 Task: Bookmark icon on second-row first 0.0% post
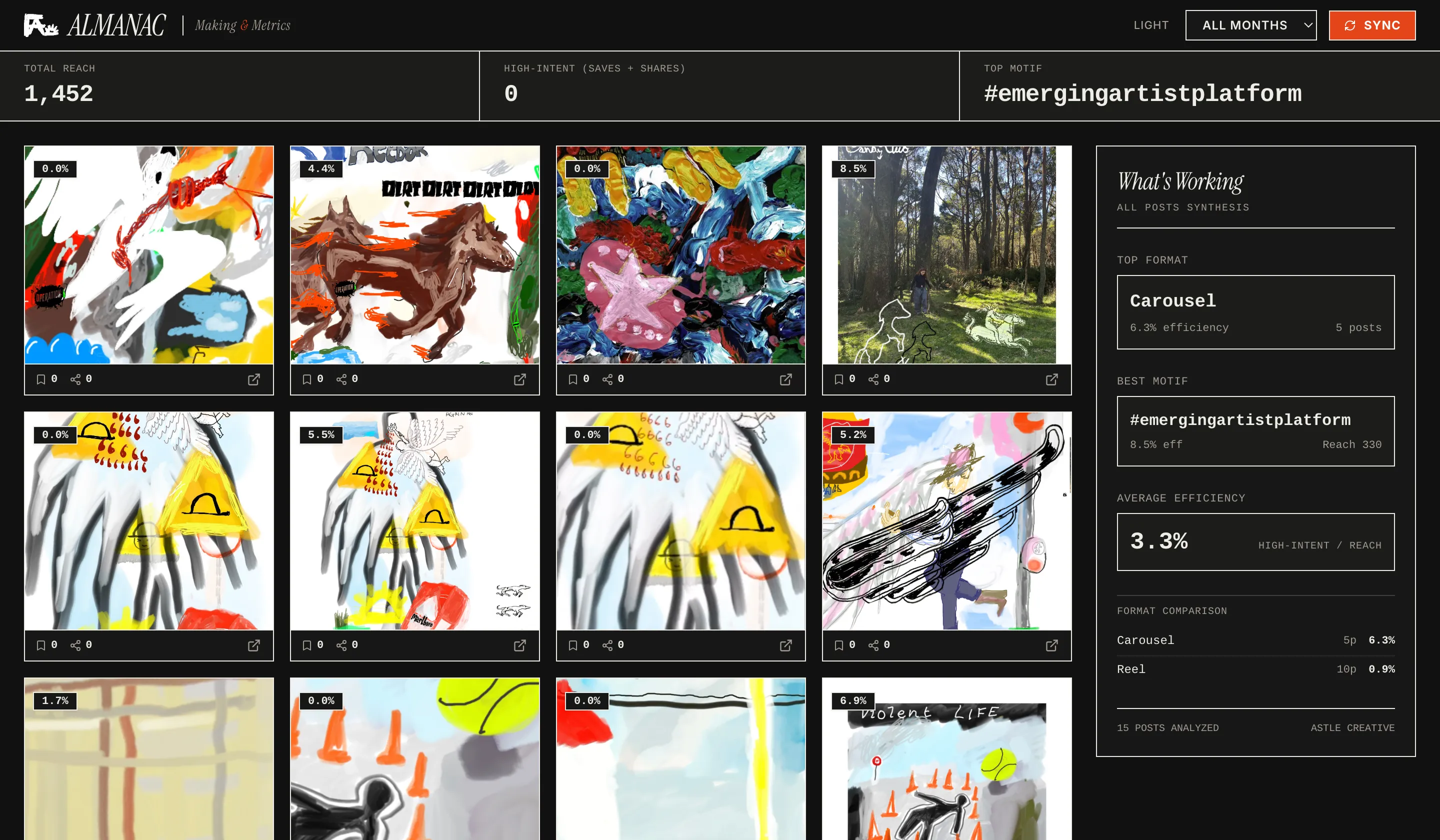click(40, 645)
